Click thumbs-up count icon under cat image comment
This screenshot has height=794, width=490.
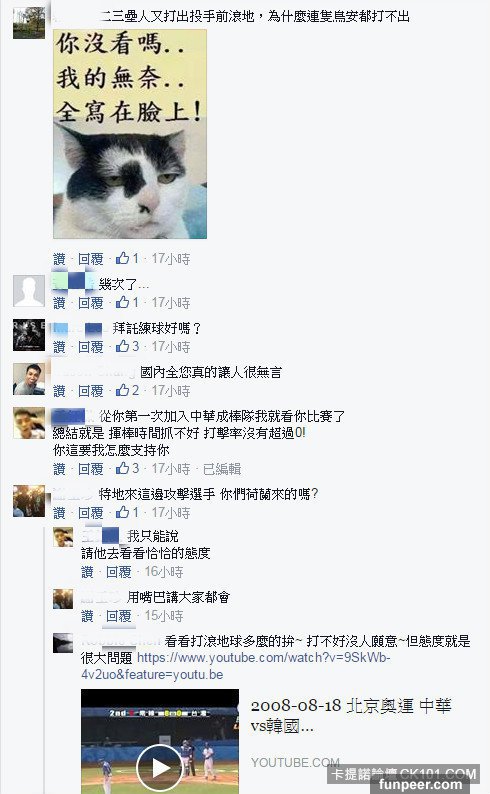point(122,259)
